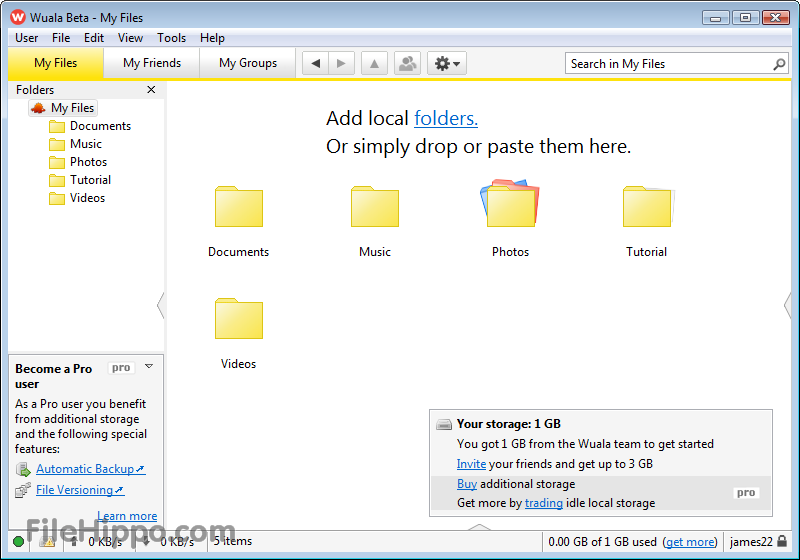Click the pro badge beside Become a Pro
Screen dimensions: 800x560
tap(121, 368)
